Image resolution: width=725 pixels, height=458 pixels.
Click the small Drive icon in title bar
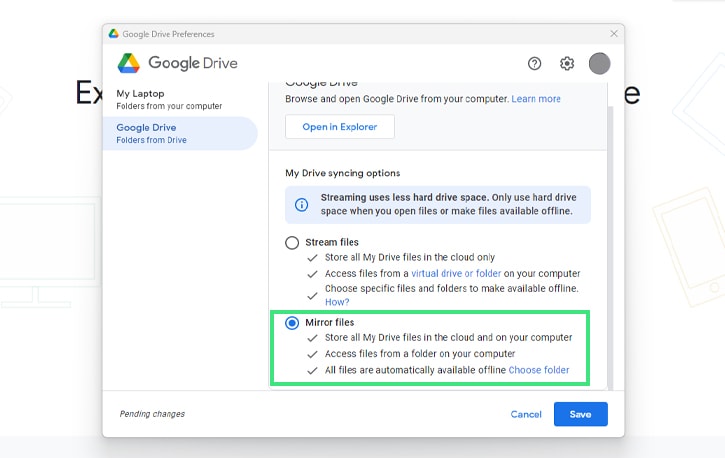(x=113, y=34)
